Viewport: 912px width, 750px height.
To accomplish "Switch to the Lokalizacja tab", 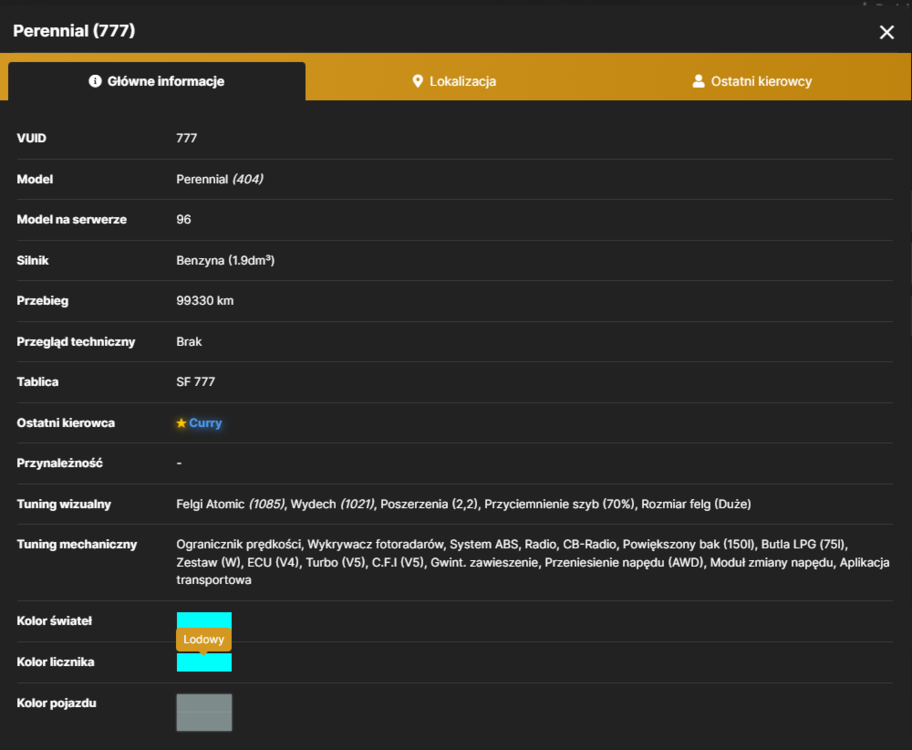I will click(x=454, y=81).
